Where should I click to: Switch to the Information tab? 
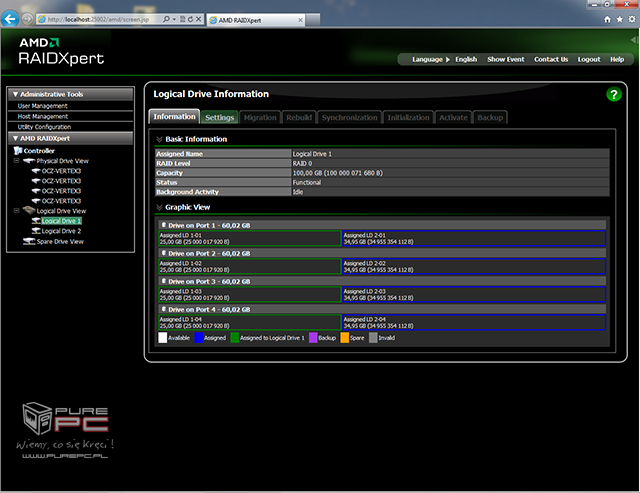coord(174,117)
